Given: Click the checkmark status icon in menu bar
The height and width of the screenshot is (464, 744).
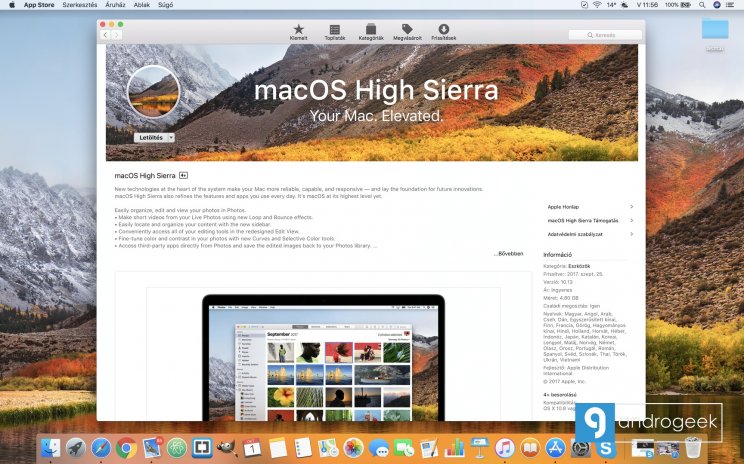Looking at the screenshot, I should pos(584,5).
